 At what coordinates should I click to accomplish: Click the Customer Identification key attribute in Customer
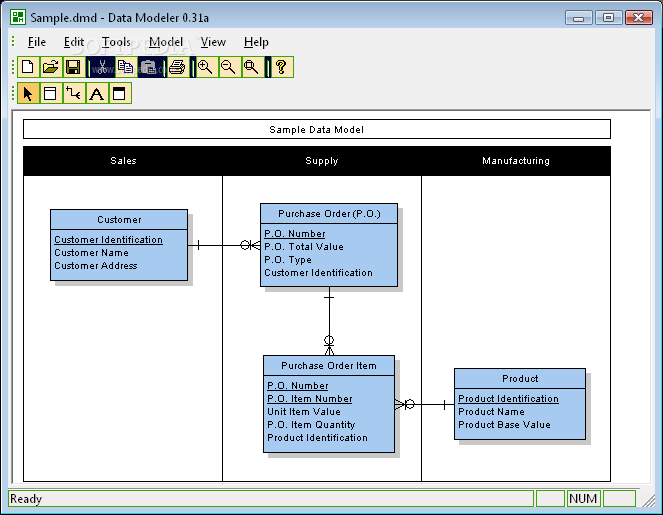108,240
